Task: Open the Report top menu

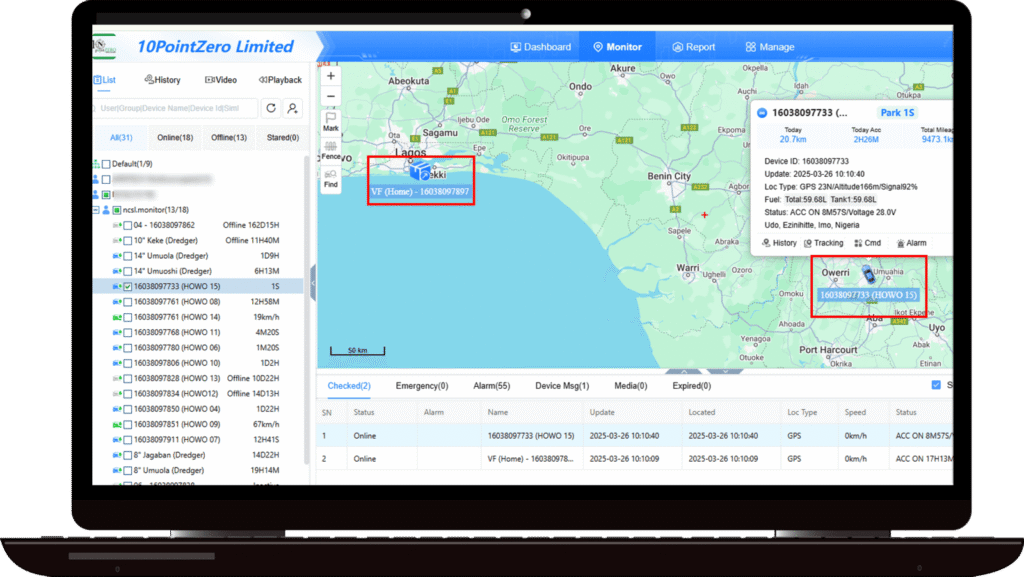Action: (x=694, y=47)
